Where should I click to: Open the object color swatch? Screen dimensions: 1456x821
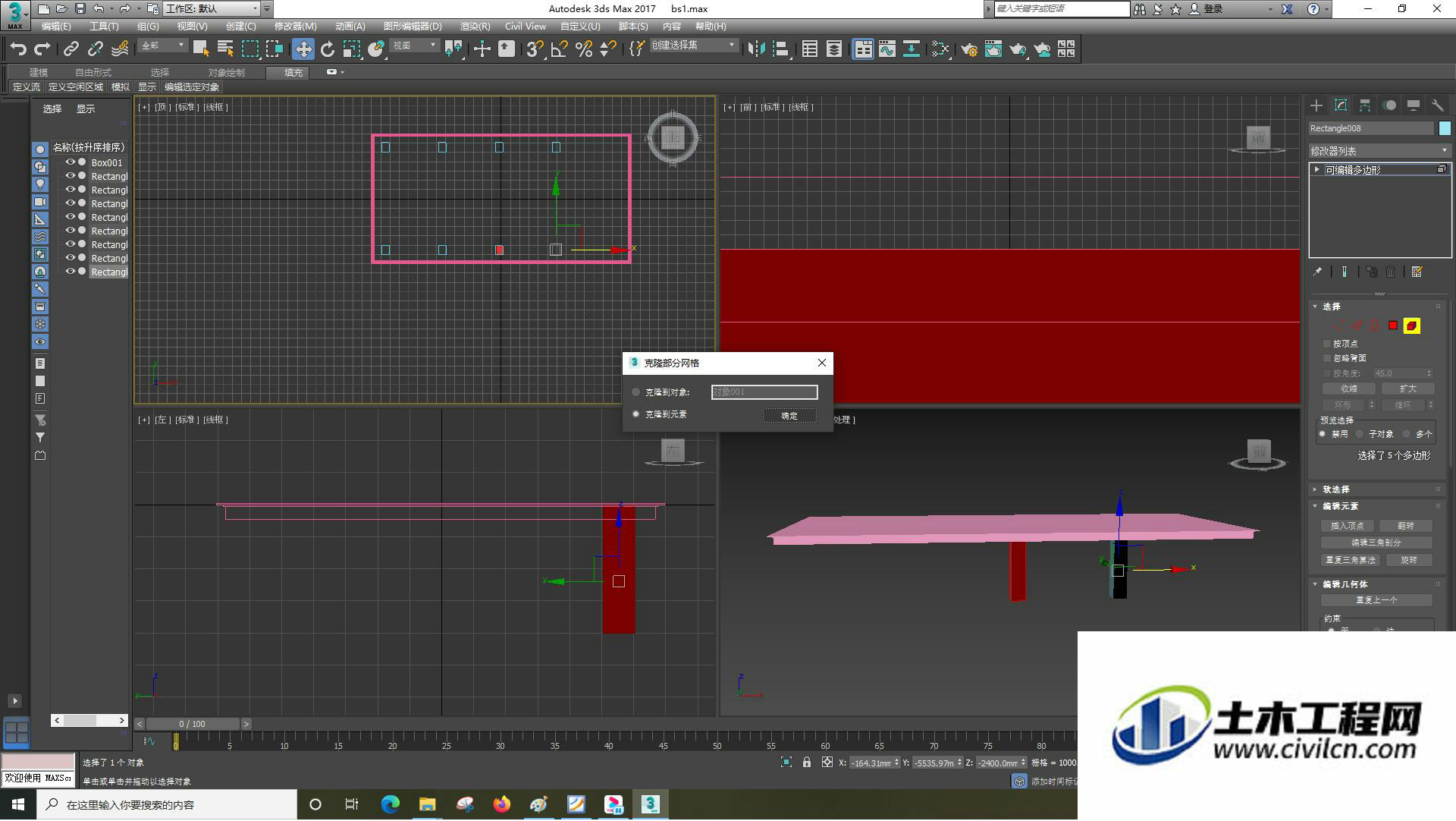click(1445, 128)
